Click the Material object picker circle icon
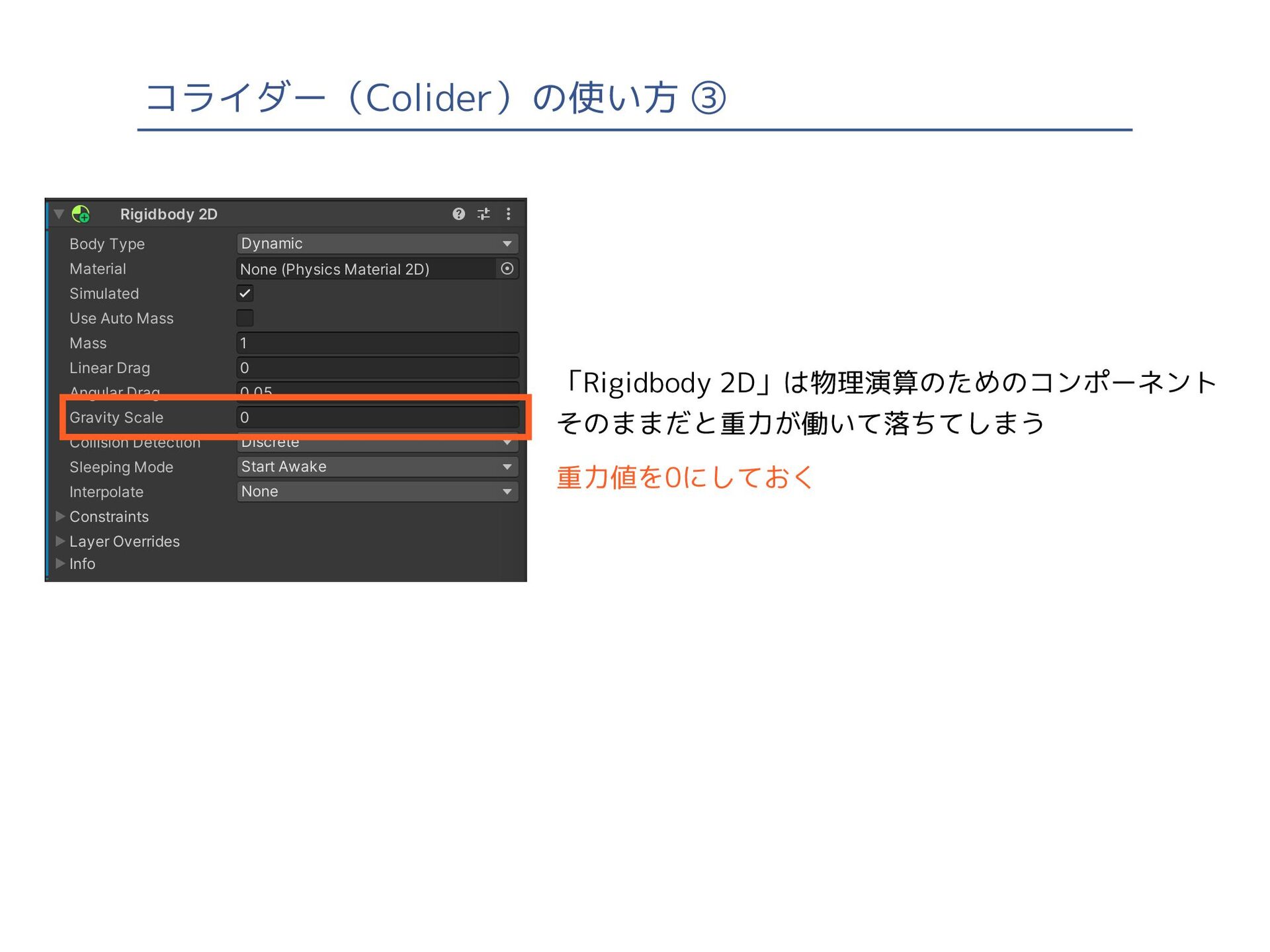This screenshot has height=952, width=1270. [507, 269]
